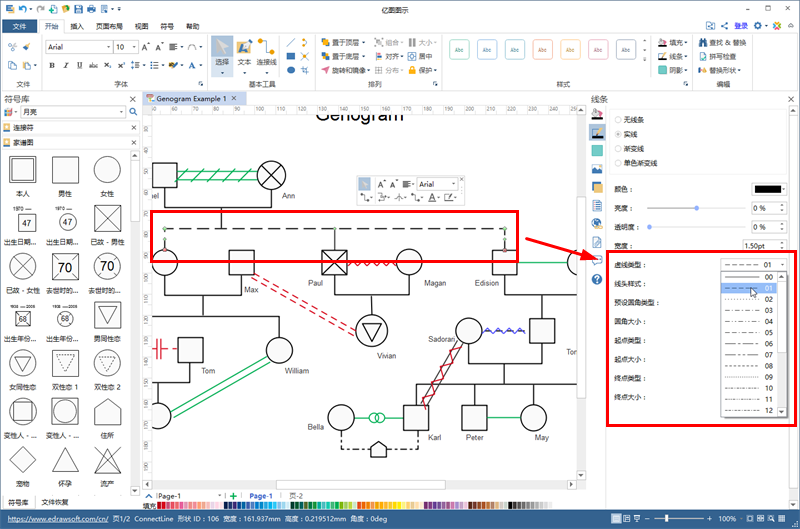Activate the 连接线 connector tool
The height and width of the screenshot is (529, 800).
(x=266, y=55)
